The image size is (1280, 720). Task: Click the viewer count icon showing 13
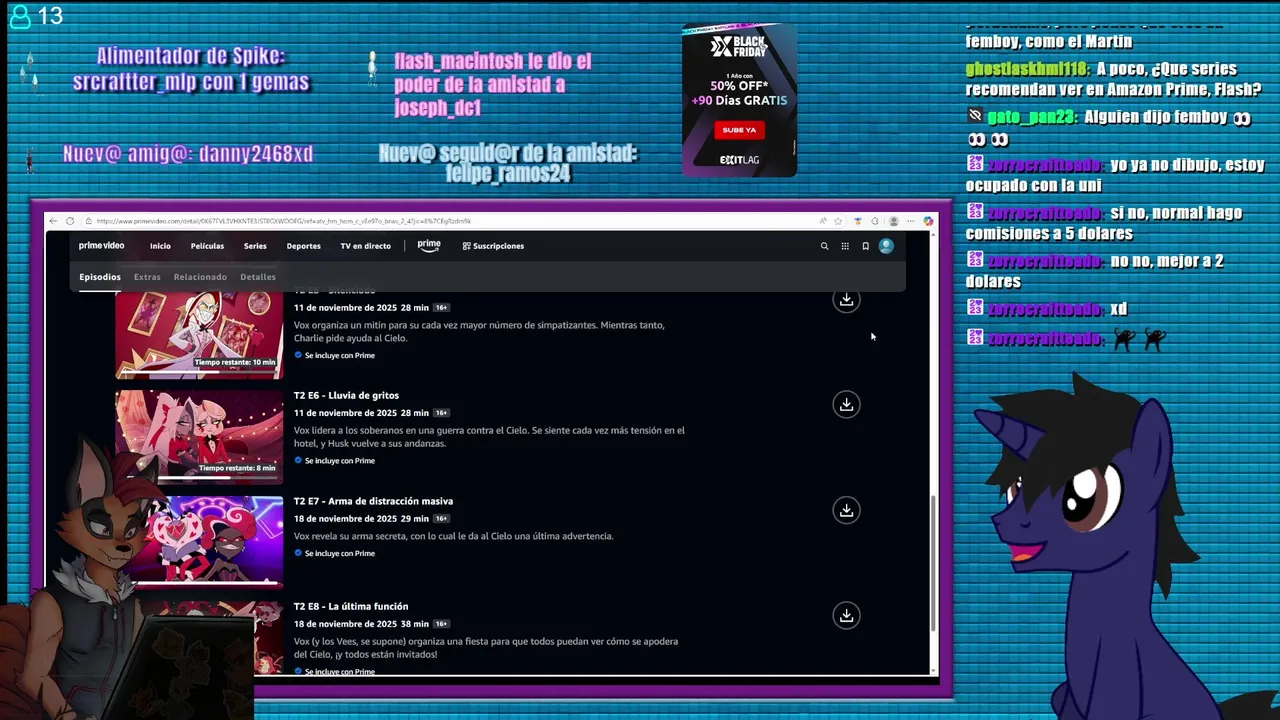pyautogui.click(x=20, y=17)
